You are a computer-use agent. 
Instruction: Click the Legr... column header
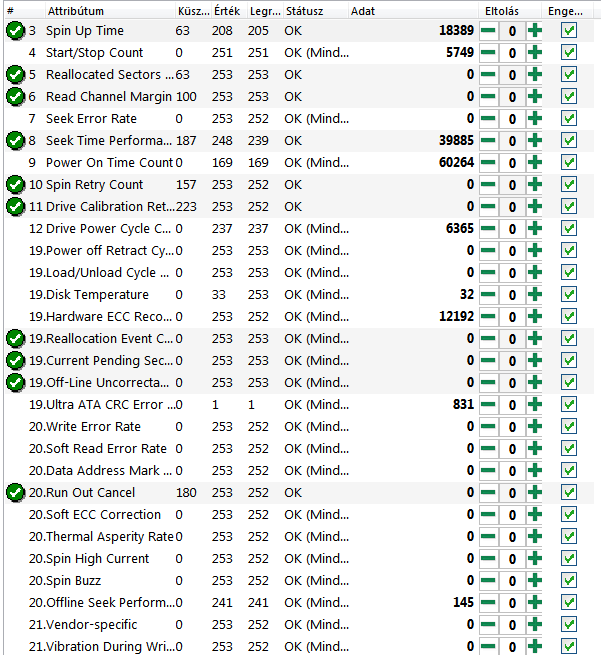[265, 11]
